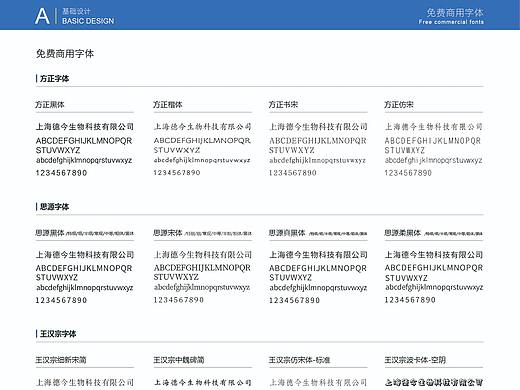Click ABCDEFGHIJKLMNOPQR line under 思源宋体

[x=202, y=268]
